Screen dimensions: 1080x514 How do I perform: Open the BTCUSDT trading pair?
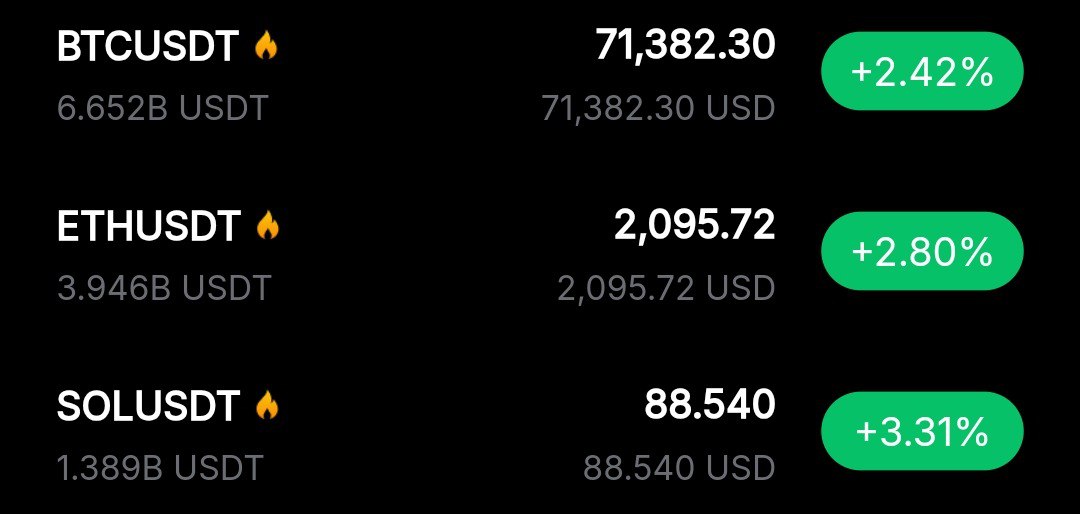[148, 47]
